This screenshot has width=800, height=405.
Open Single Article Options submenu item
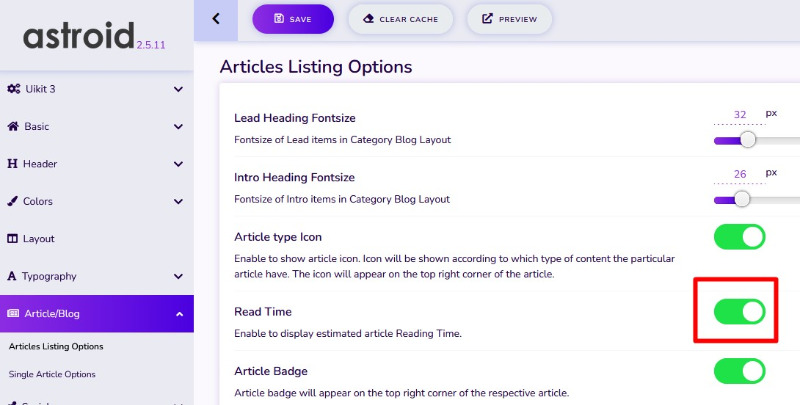click(52, 374)
